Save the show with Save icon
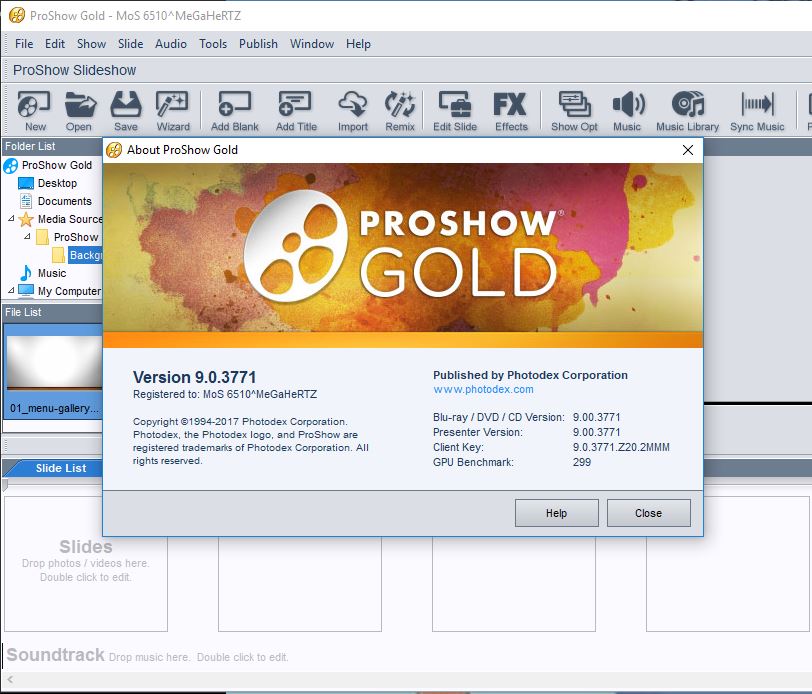 126,111
